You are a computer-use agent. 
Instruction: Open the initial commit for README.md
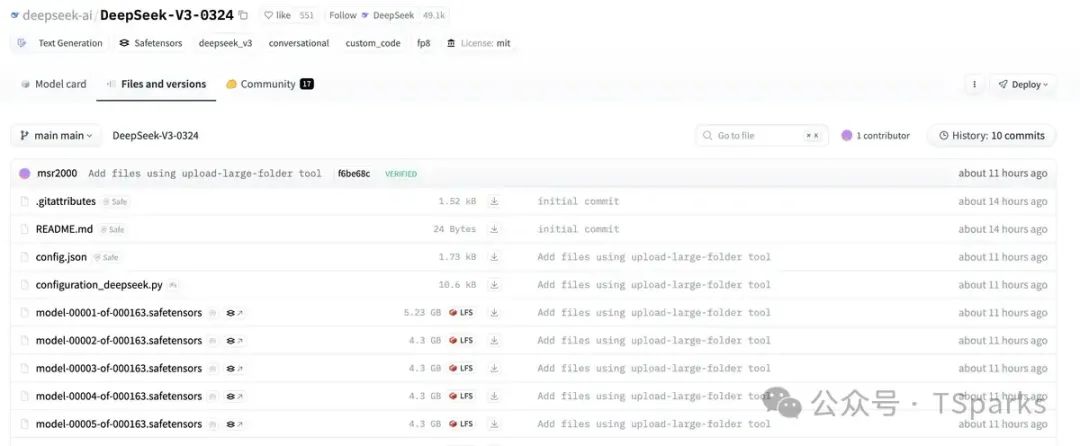pos(579,229)
